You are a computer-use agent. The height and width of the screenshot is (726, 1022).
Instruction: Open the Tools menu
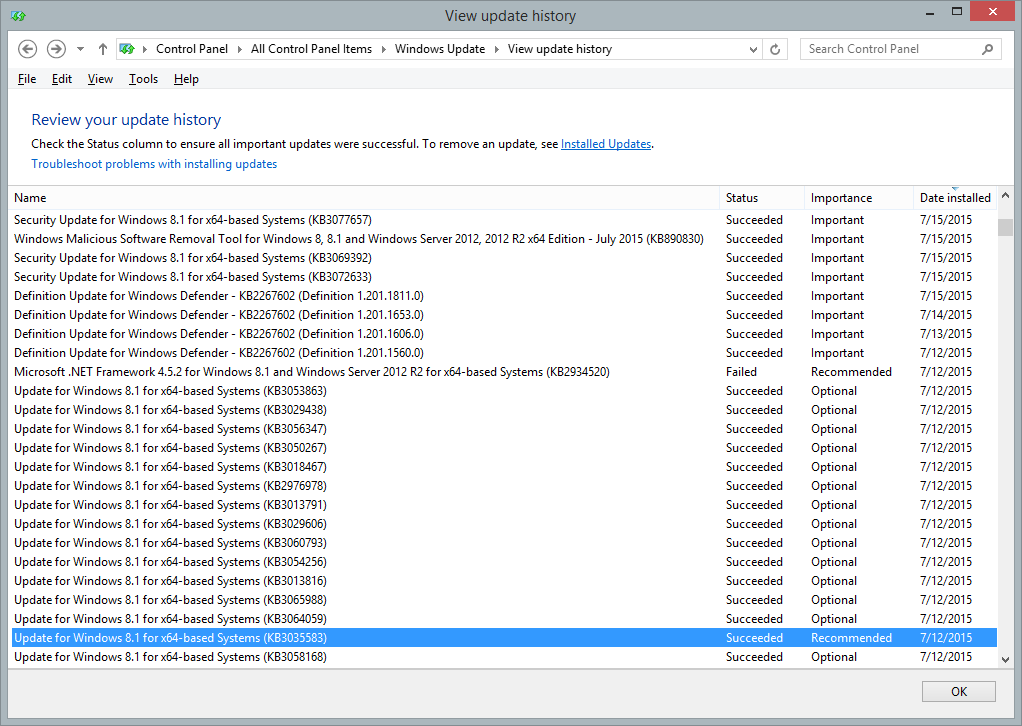(x=143, y=79)
